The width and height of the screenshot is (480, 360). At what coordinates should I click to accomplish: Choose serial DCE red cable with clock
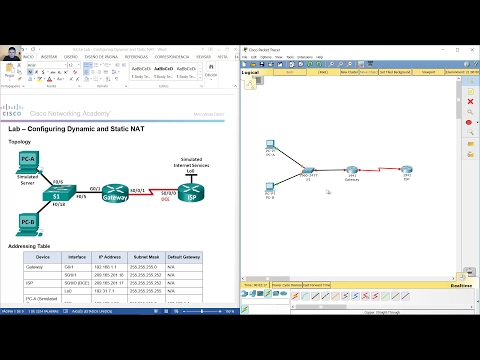365,296
